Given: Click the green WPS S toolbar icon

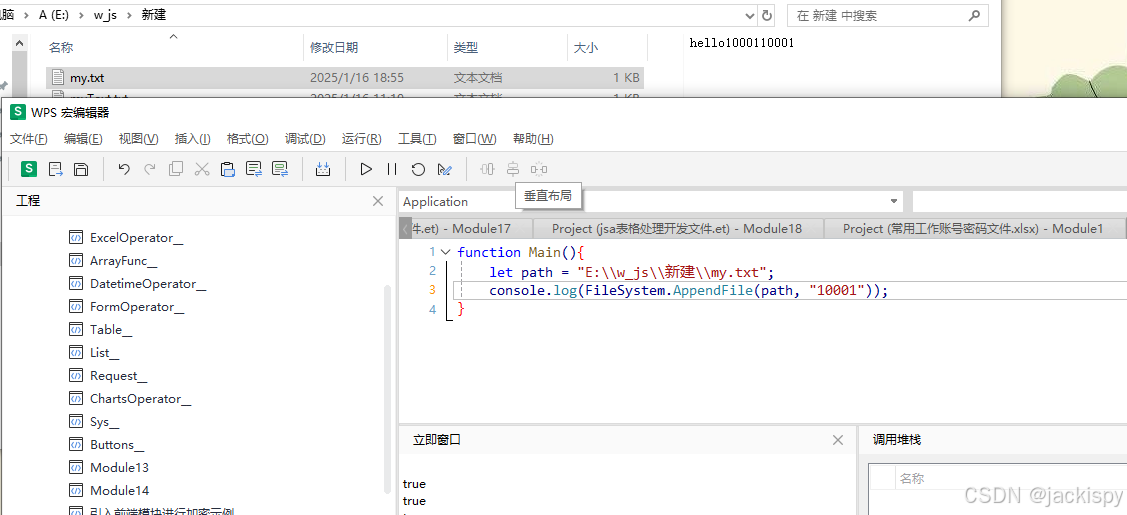Looking at the screenshot, I should click(29, 169).
